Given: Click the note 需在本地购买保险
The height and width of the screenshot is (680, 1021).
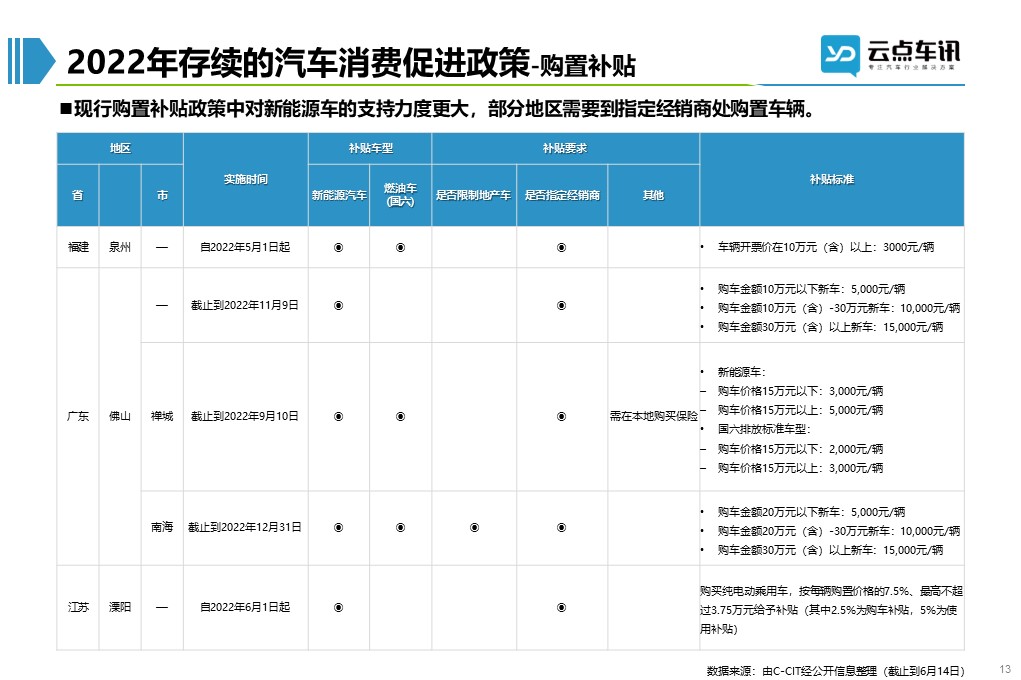Looking at the screenshot, I should (x=654, y=416).
